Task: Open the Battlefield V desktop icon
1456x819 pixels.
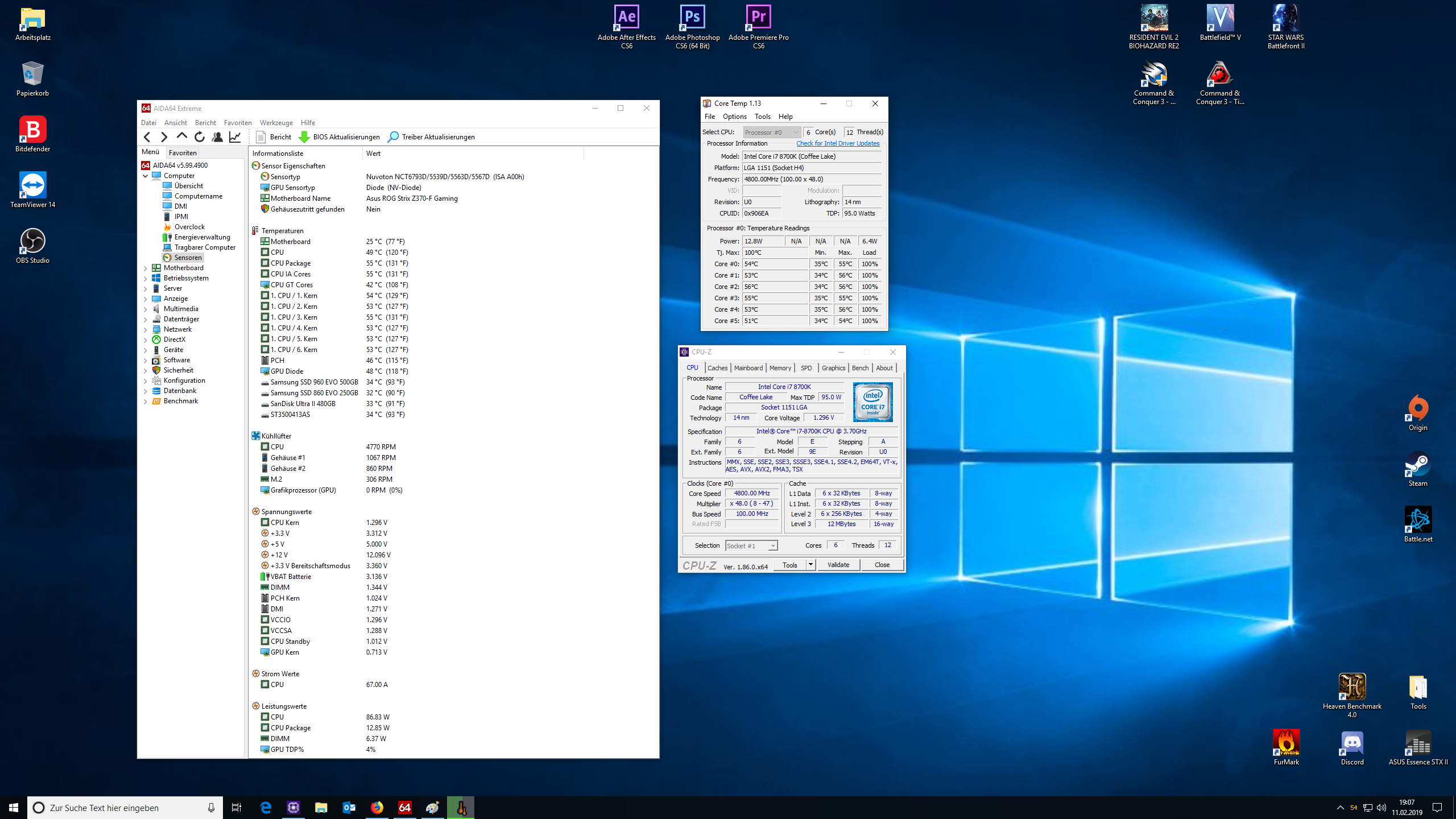Action: click(1220, 23)
